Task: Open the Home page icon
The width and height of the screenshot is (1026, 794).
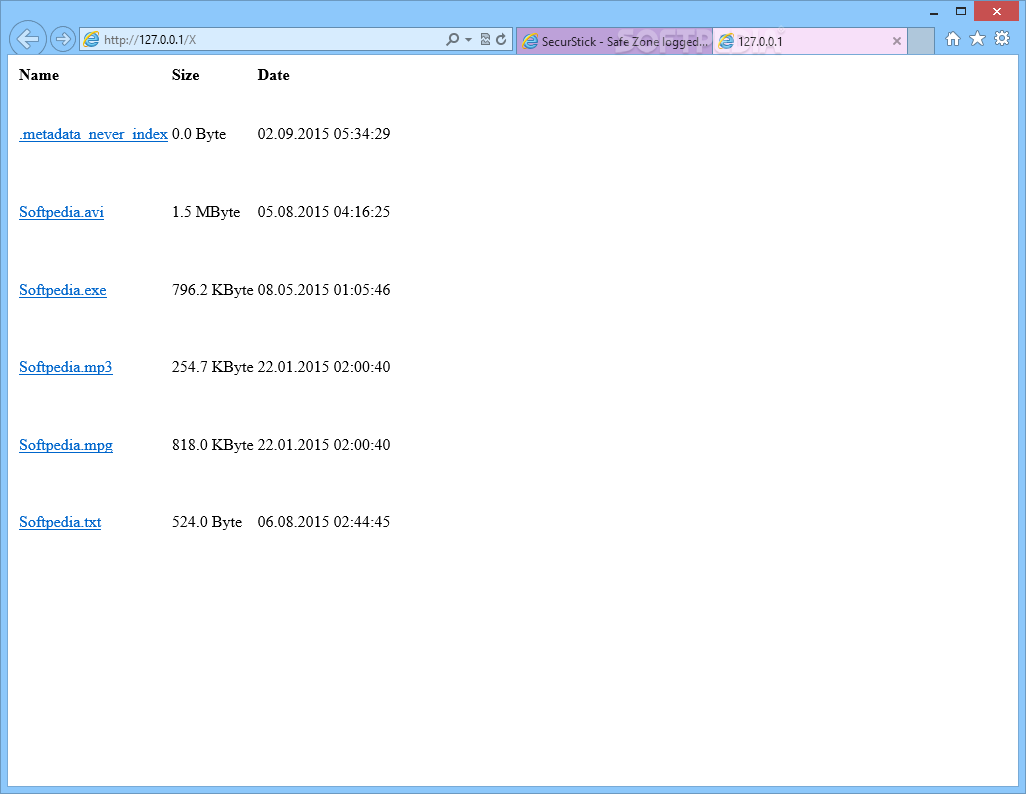Action: (x=953, y=39)
